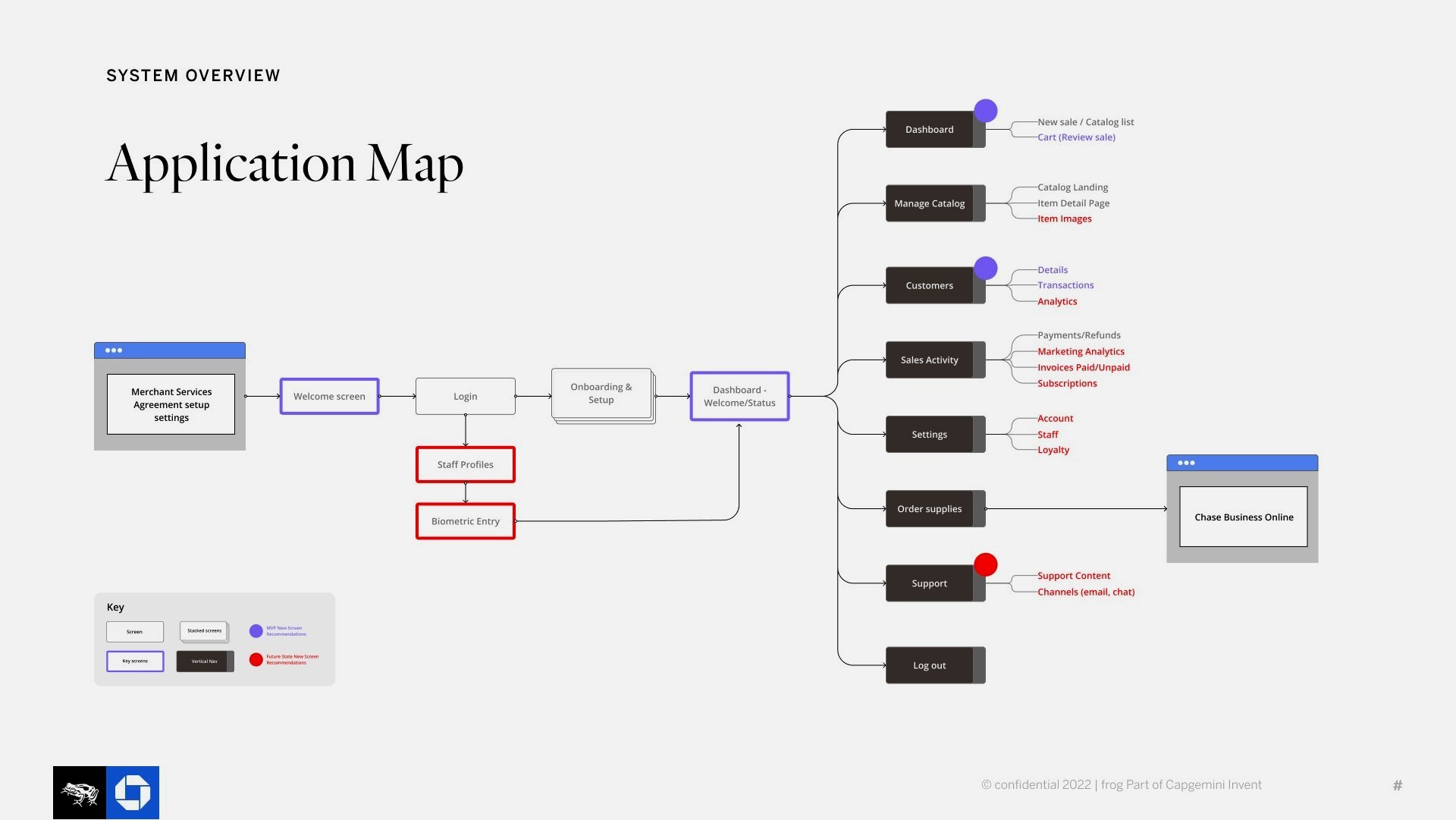The height and width of the screenshot is (820, 1456).
Task: Click the purple dot on Dashboard
Action: pyautogui.click(x=985, y=111)
